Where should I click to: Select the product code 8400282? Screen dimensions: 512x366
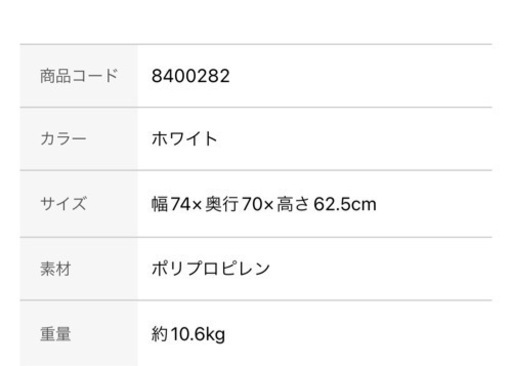click(x=190, y=76)
